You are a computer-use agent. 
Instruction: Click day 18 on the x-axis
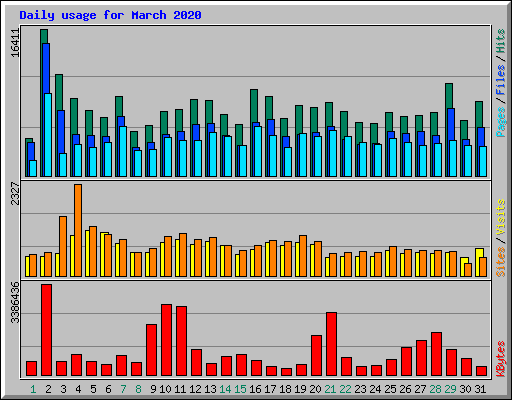(x=285, y=389)
